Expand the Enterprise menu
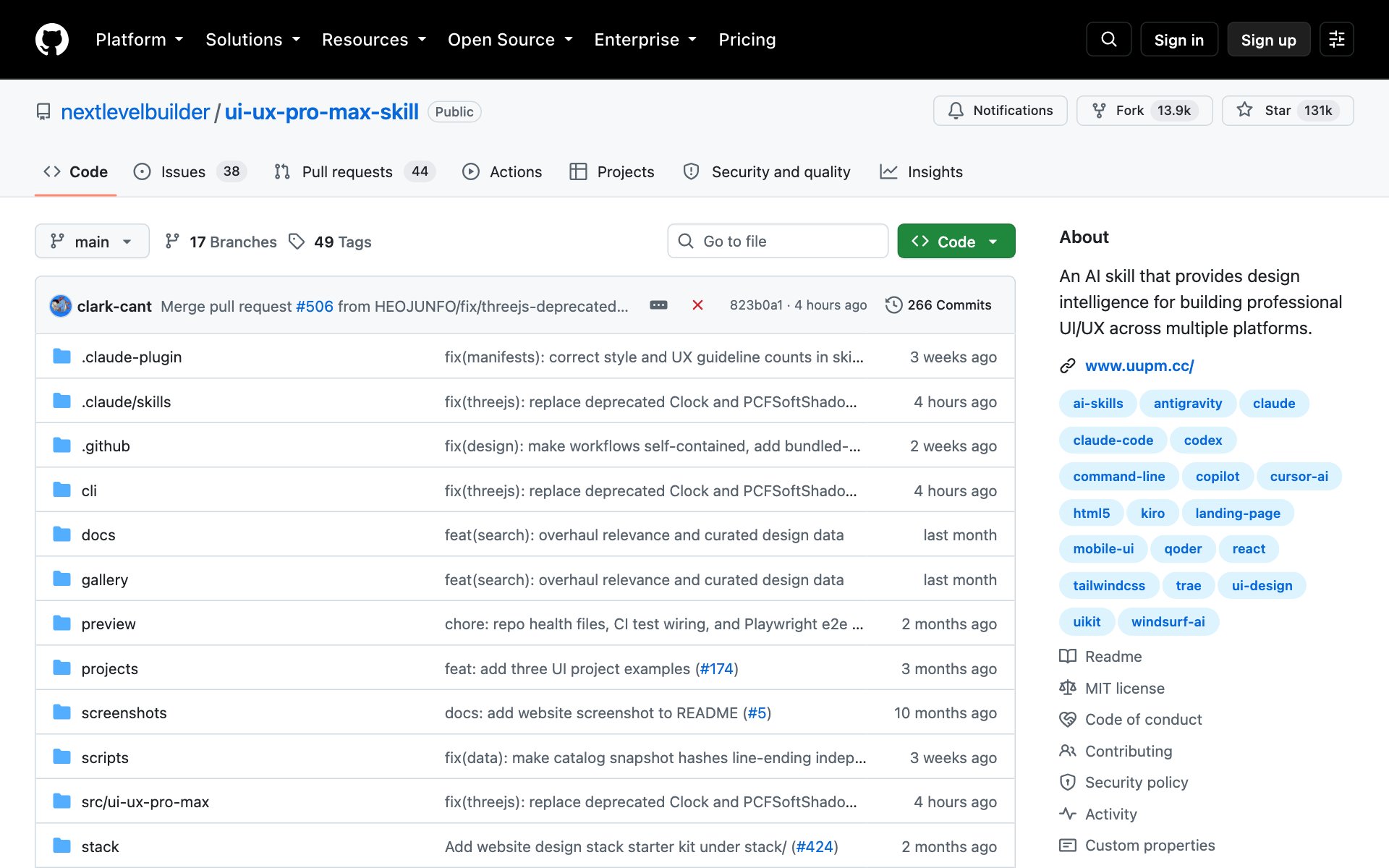1389x868 pixels. 646,40
